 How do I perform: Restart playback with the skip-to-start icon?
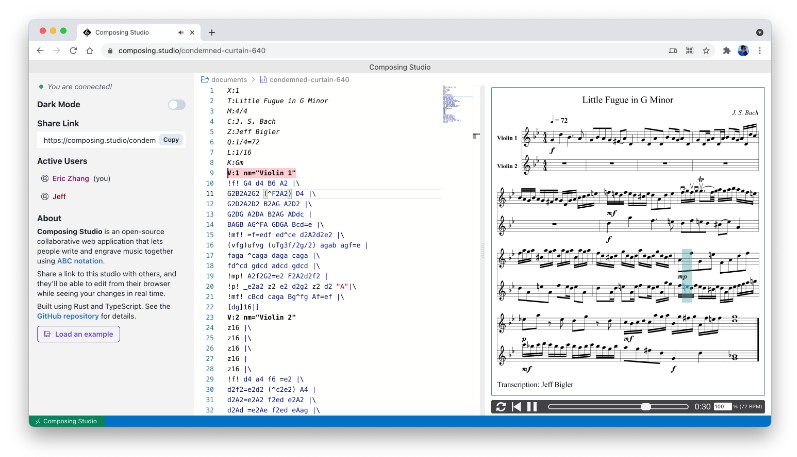516,407
